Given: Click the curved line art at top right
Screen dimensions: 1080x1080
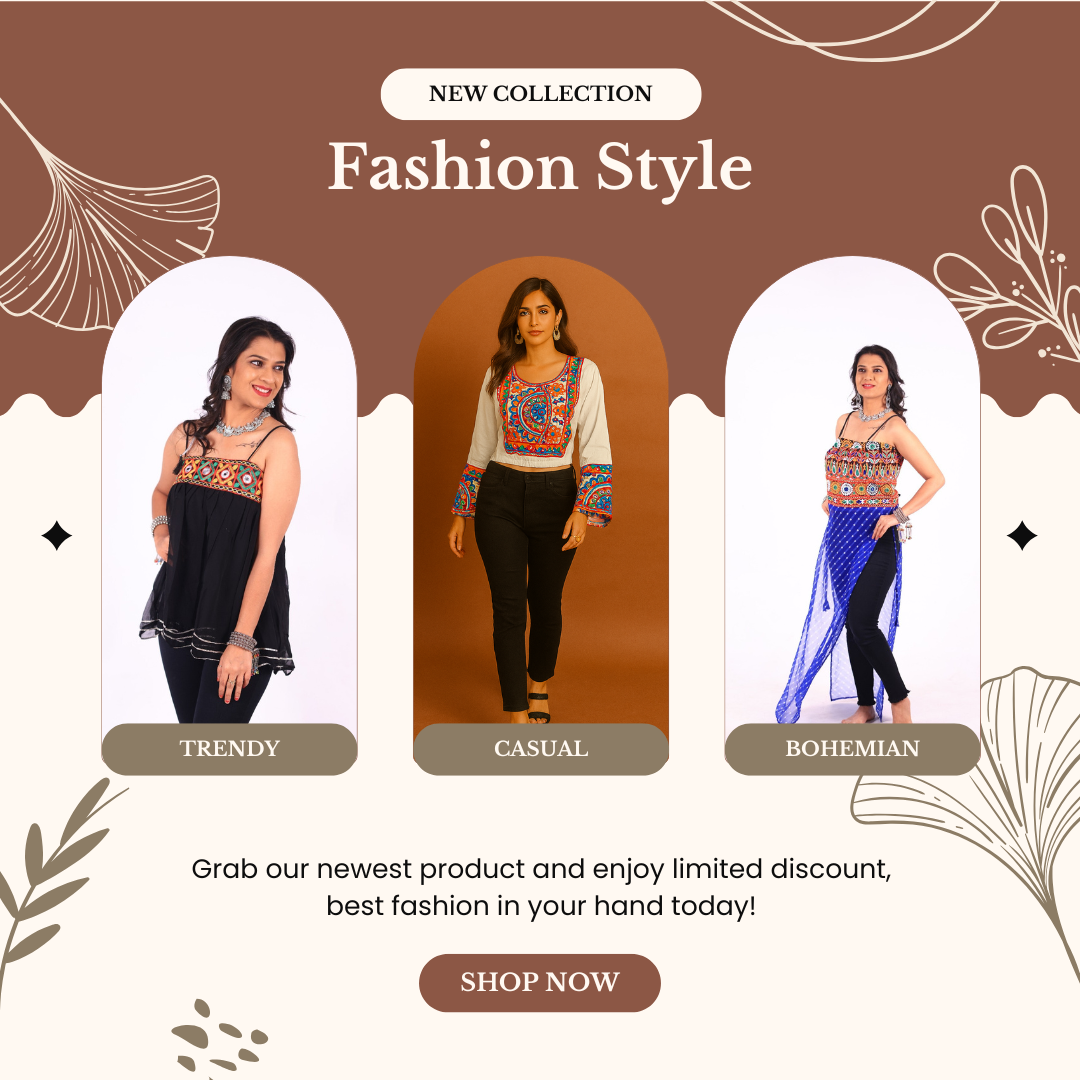Looking at the screenshot, I should coord(854,29).
